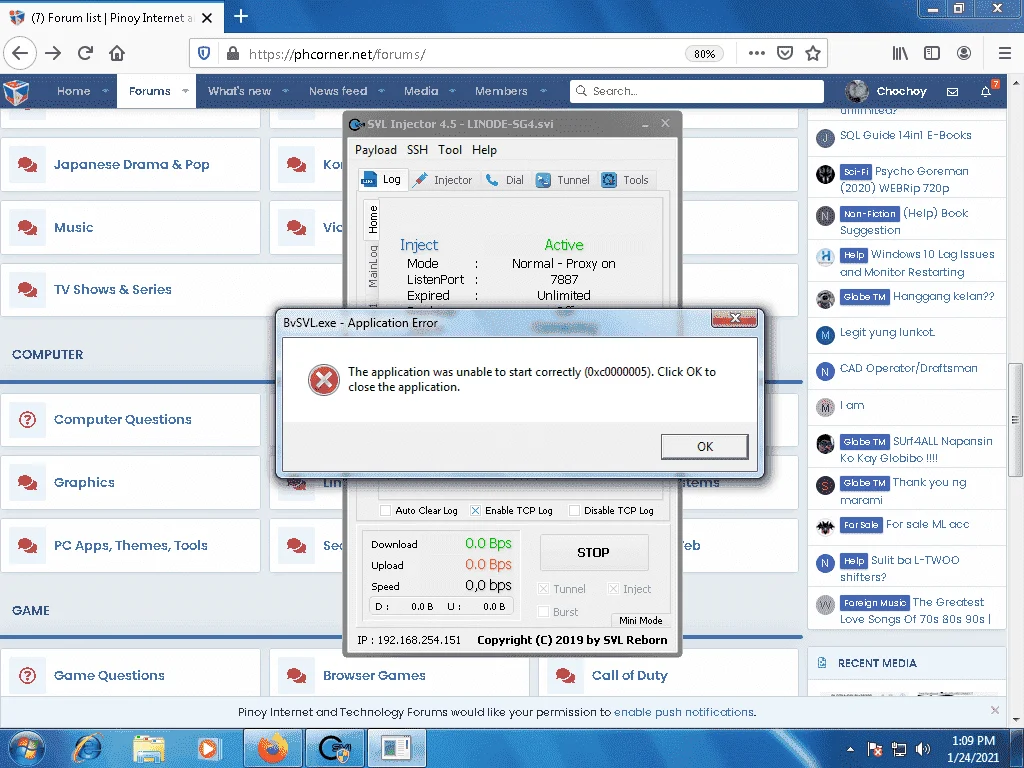
Task: Open forum inbox envelope icon
Action: tap(953, 92)
